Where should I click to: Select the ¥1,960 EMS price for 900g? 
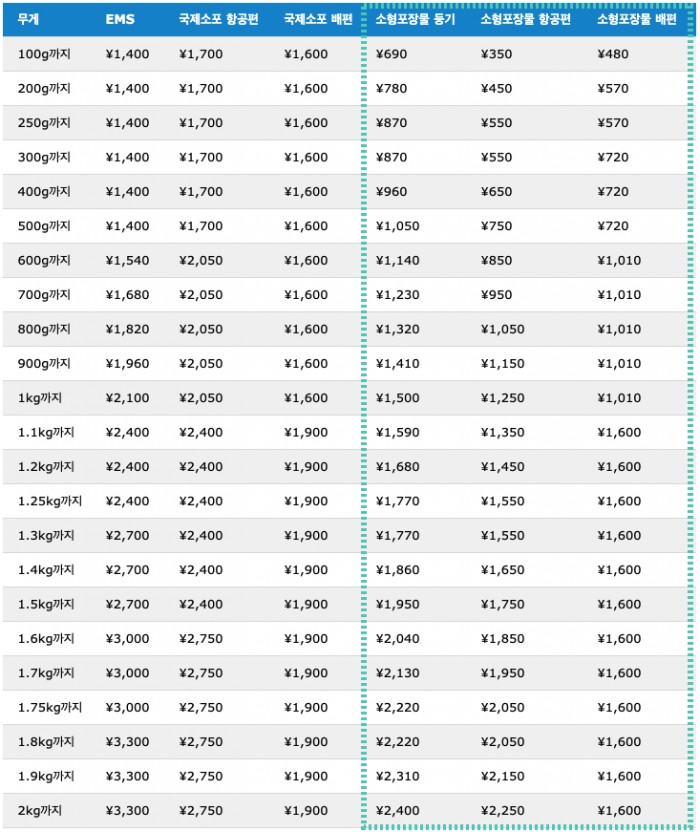coord(127,363)
